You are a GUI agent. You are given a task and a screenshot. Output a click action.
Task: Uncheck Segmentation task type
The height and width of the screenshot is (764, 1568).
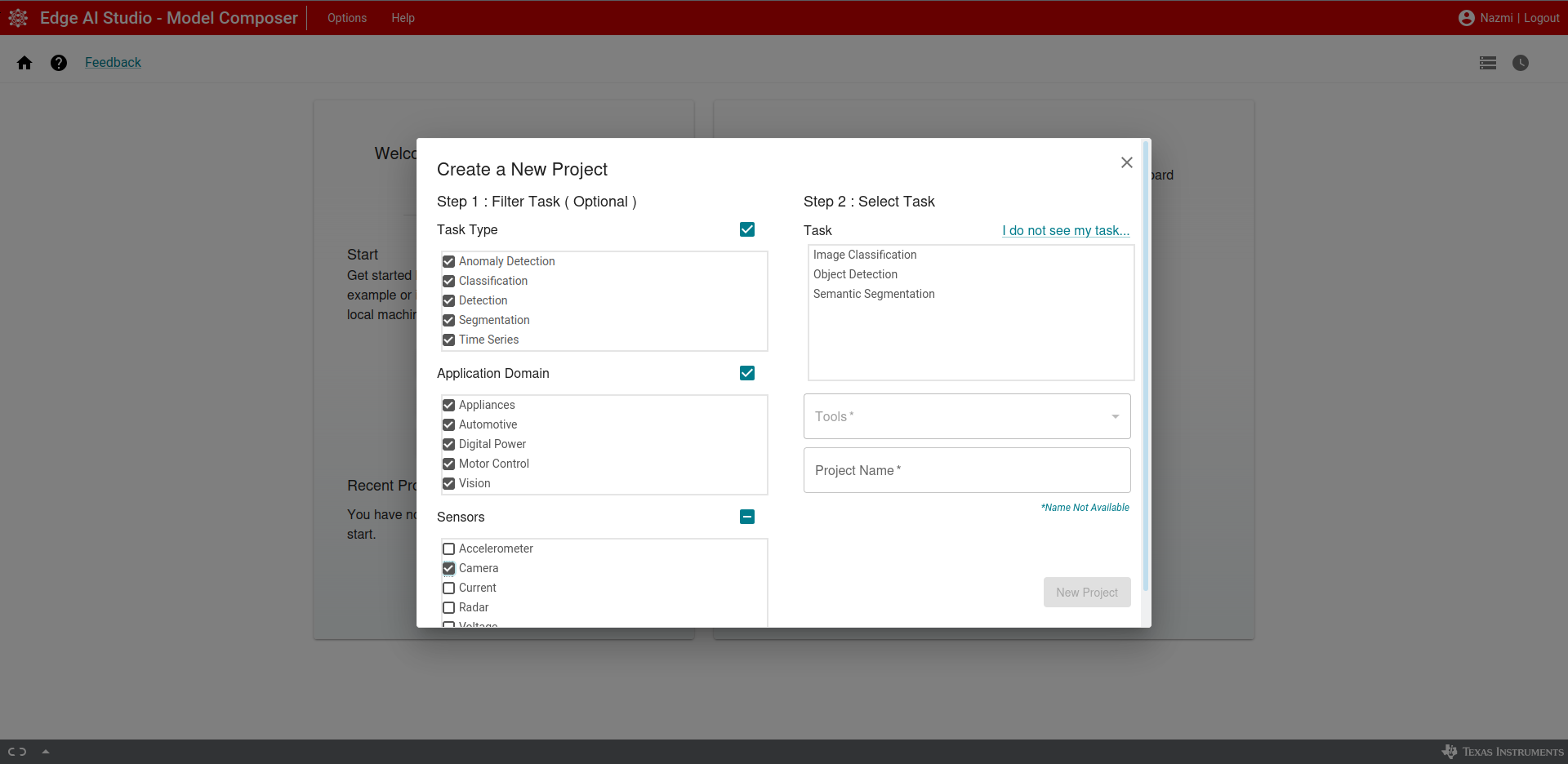[448, 320]
